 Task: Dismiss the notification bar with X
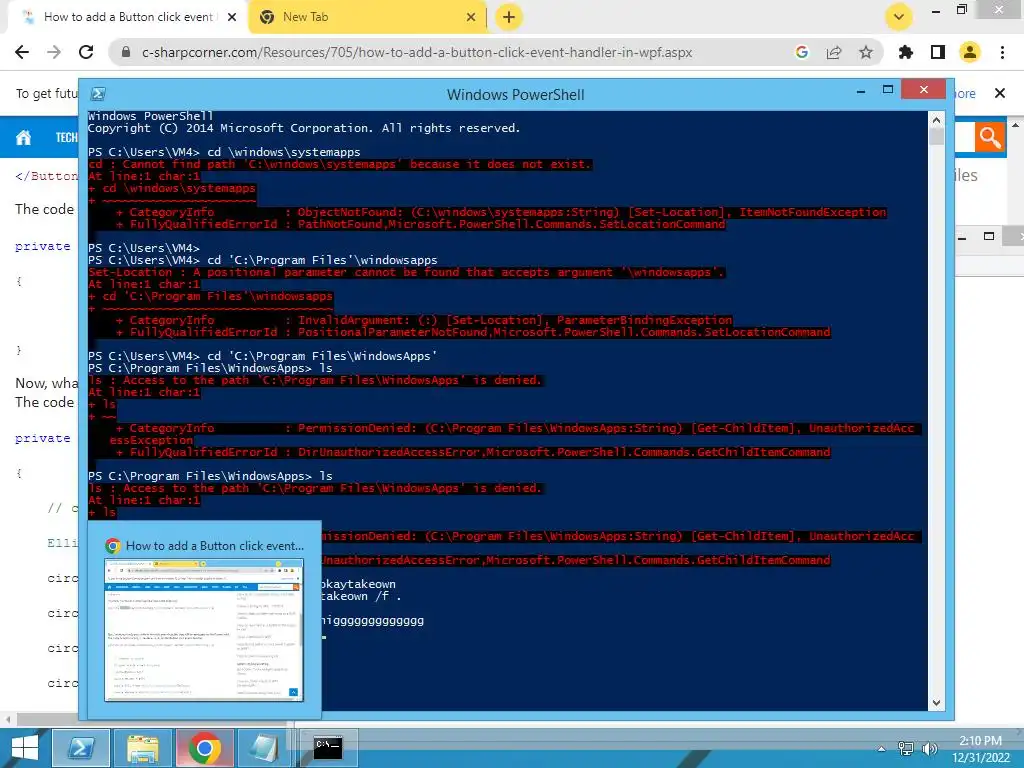tap(1000, 93)
